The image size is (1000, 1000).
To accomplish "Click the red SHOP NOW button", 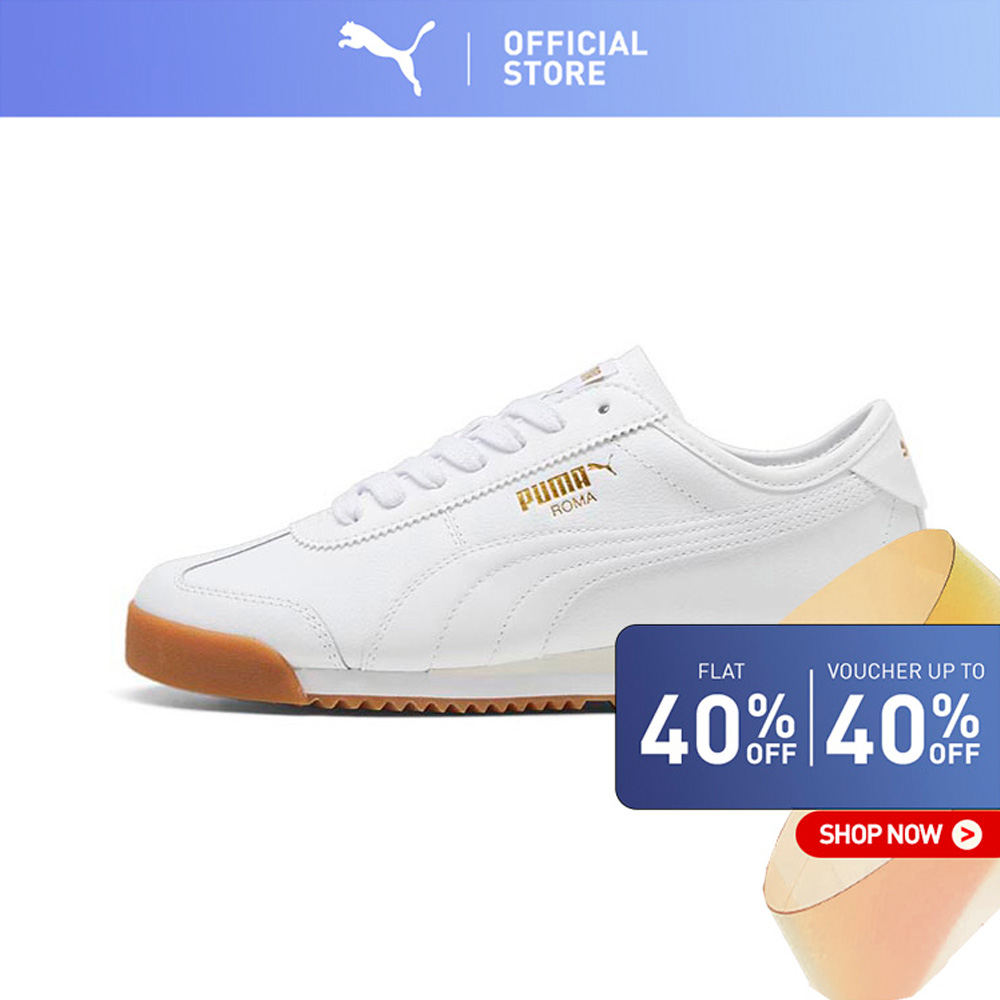I will coord(897,834).
